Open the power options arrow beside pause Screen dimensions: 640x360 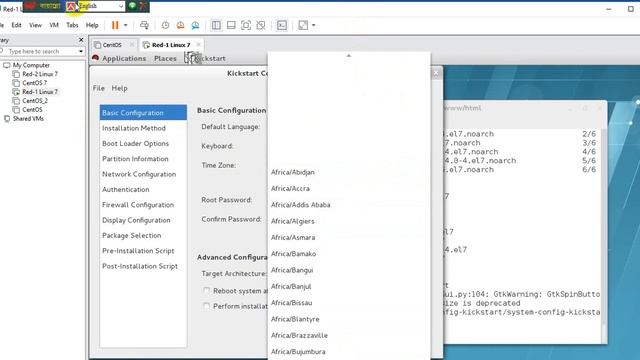click(125, 25)
